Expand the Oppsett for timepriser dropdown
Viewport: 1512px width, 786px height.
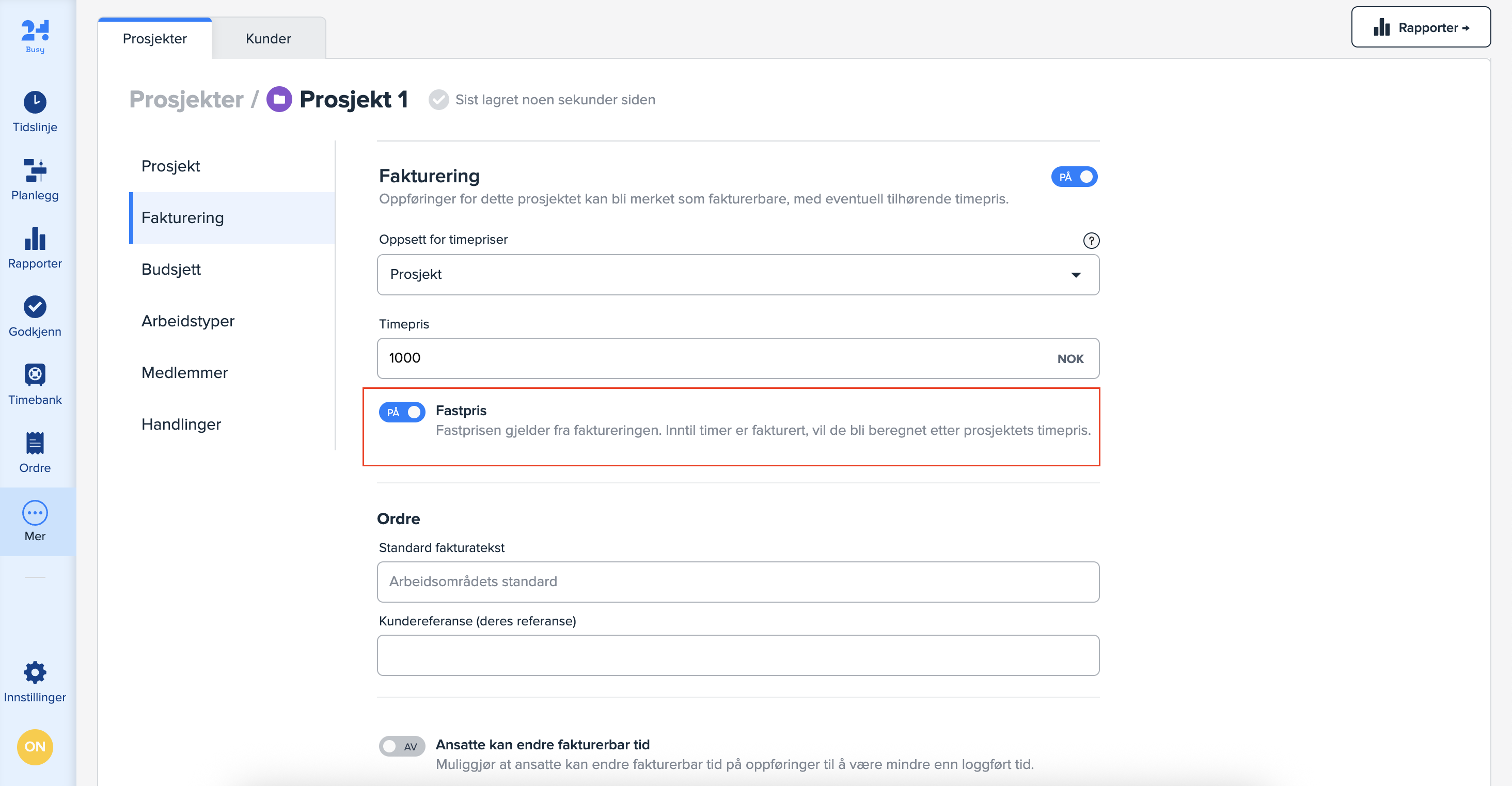click(737, 275)
